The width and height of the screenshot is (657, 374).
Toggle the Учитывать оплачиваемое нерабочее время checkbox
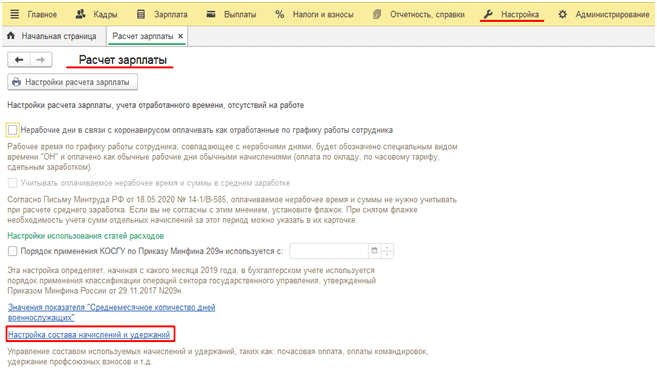coord(13,183)
